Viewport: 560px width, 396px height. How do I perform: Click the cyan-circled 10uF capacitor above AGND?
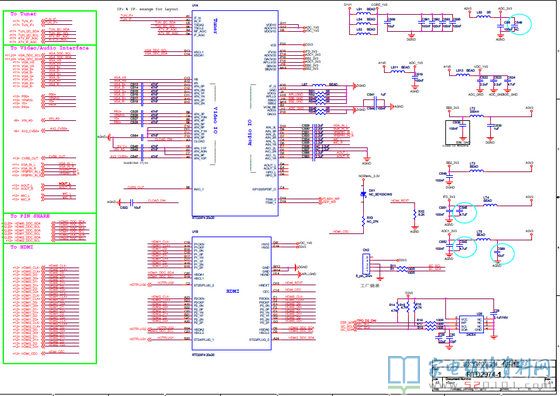503,252
